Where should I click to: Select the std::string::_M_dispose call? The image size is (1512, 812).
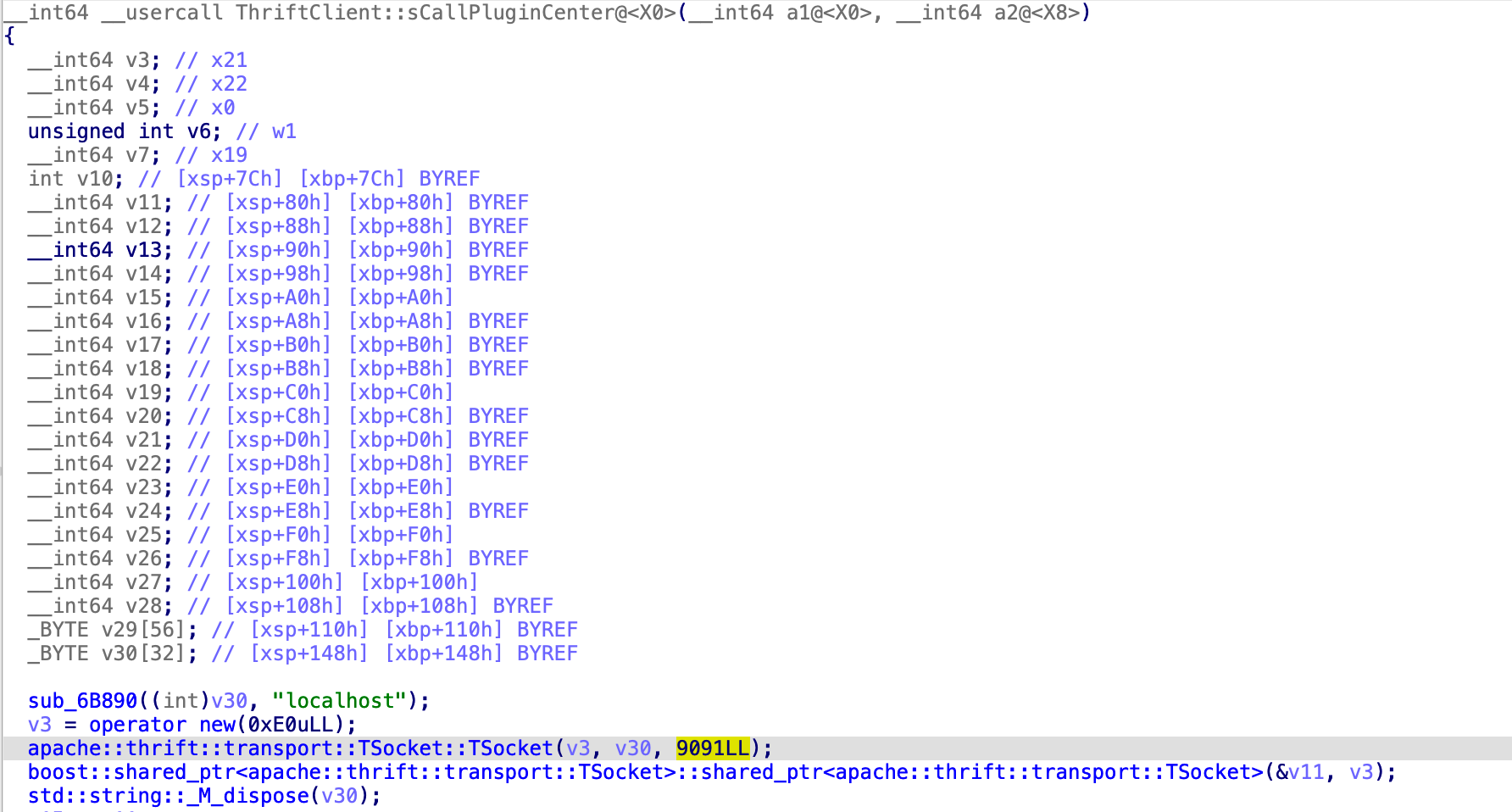204,796
